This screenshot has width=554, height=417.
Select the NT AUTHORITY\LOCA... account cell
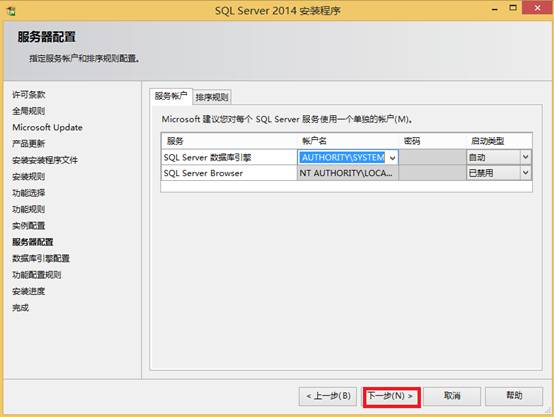pyautogui.click(x=348, y=173)
